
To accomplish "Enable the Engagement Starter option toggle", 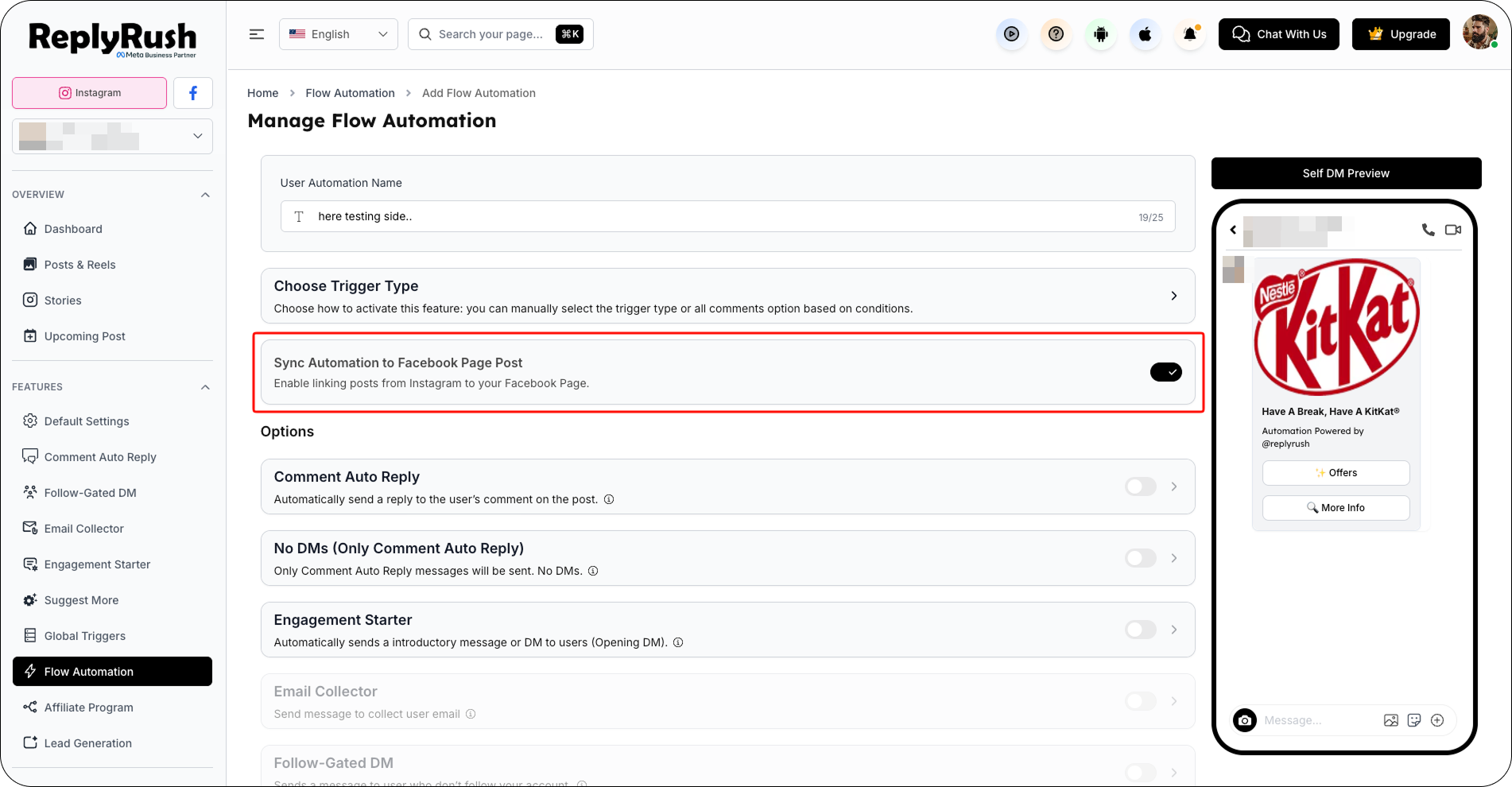I will coord(1141,630).
